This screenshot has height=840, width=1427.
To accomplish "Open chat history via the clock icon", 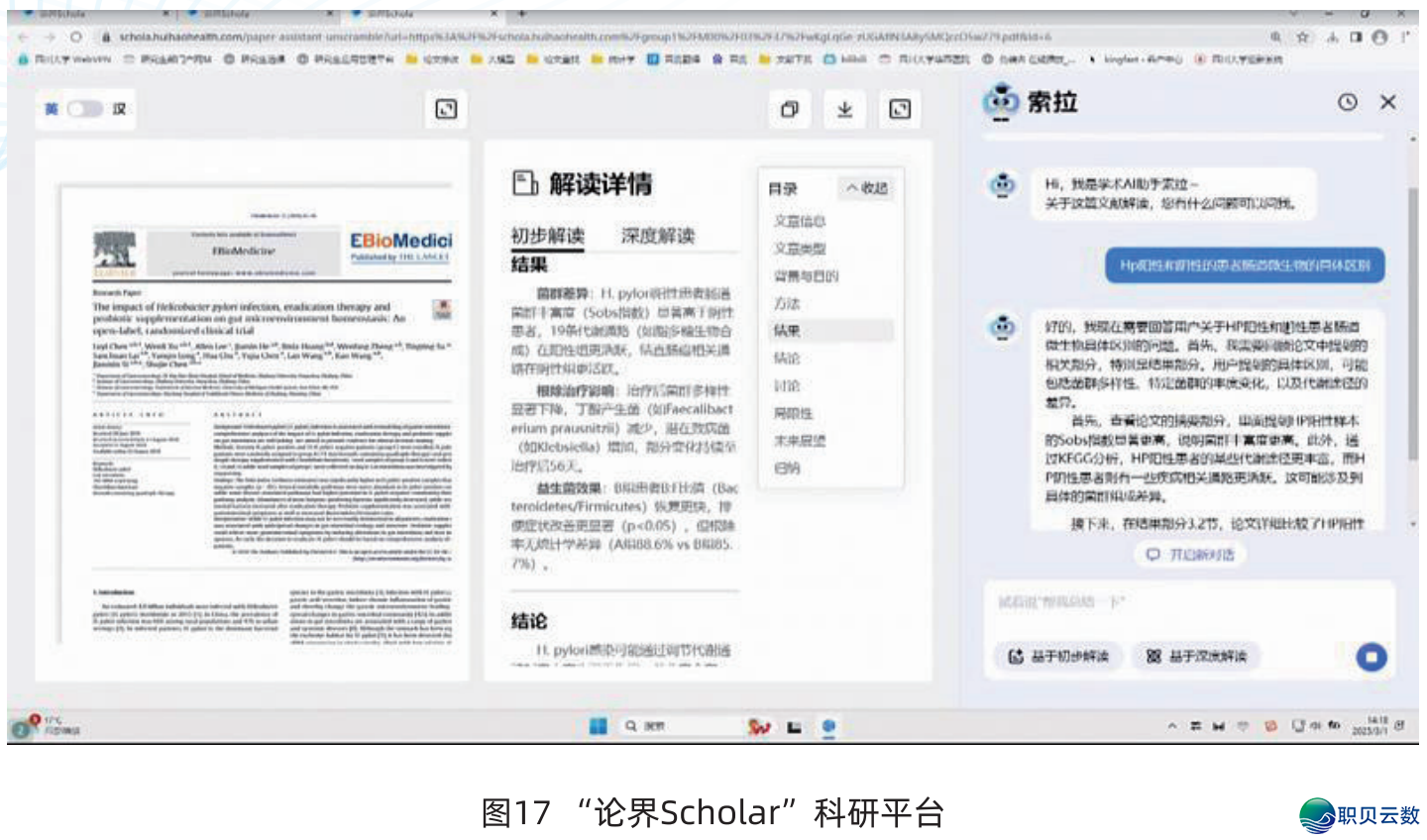I will pyautogui.click(x=1347, y=102).
